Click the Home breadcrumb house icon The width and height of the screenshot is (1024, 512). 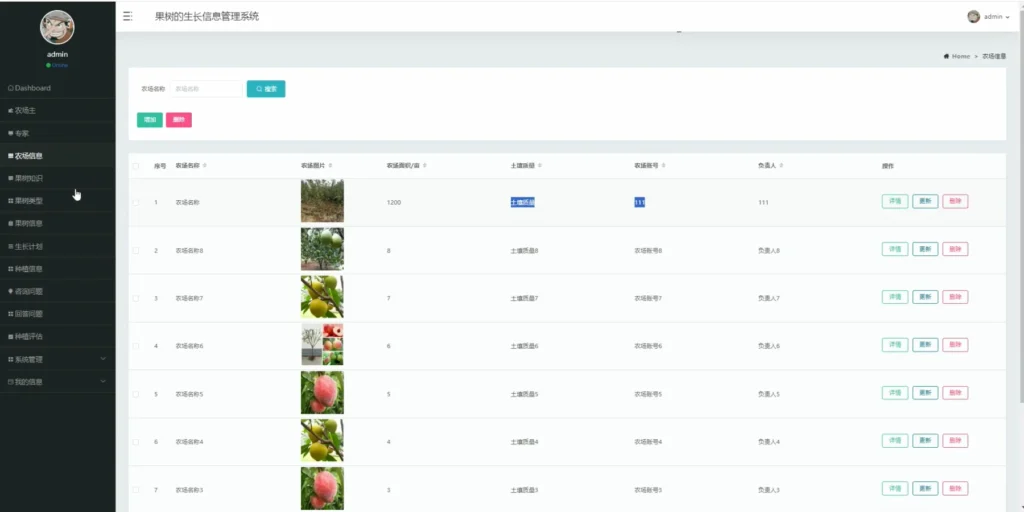click(x=946, y=56)
